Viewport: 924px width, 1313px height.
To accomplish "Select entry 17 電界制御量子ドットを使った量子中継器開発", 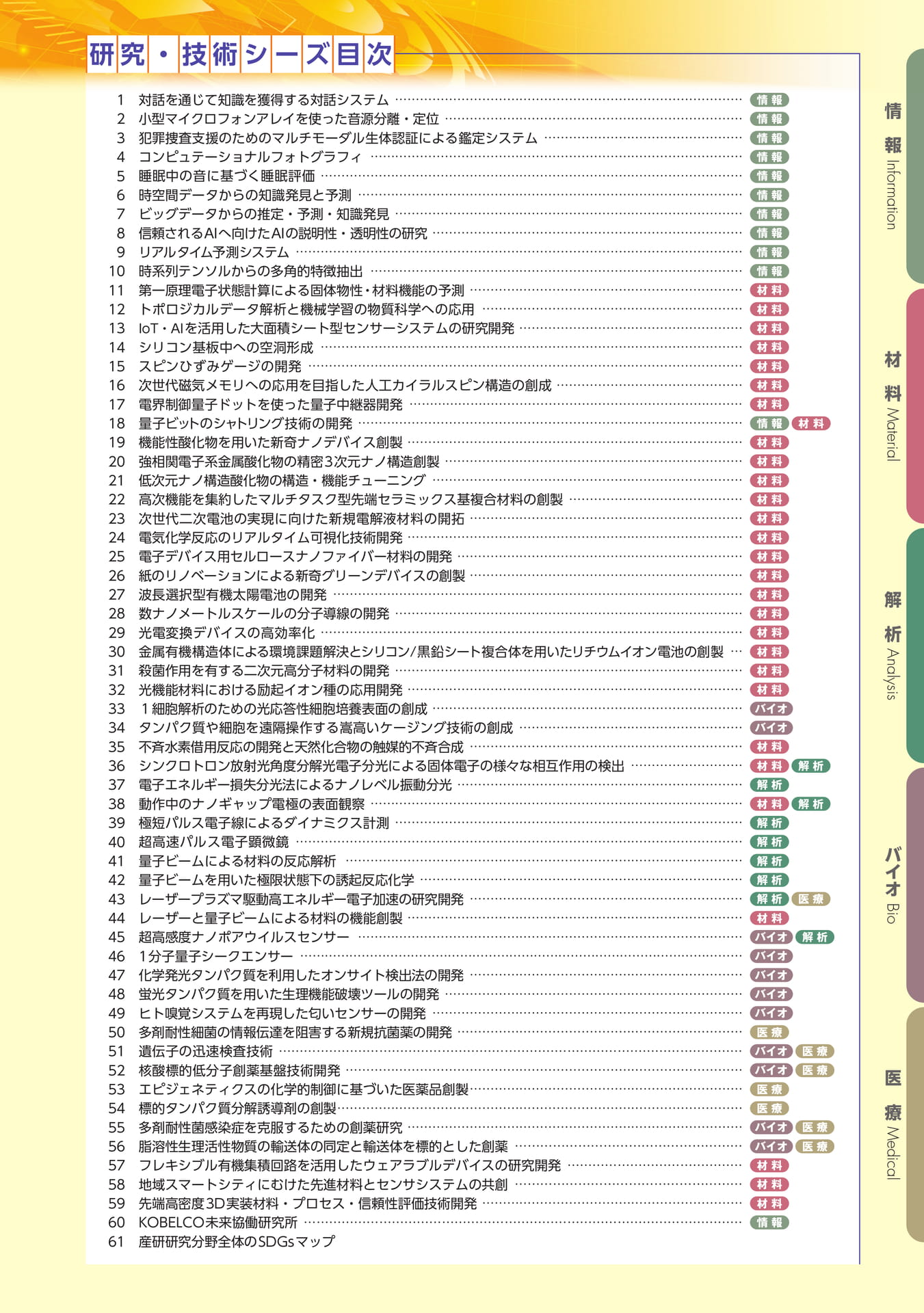I will tap(270, 405).
